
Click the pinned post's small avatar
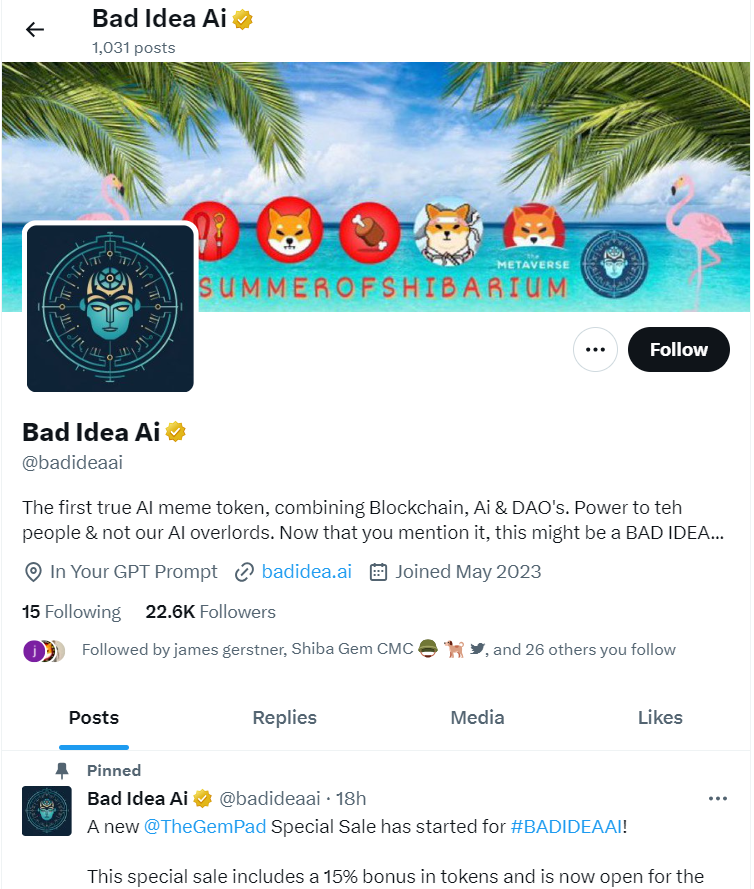(47, 812)
